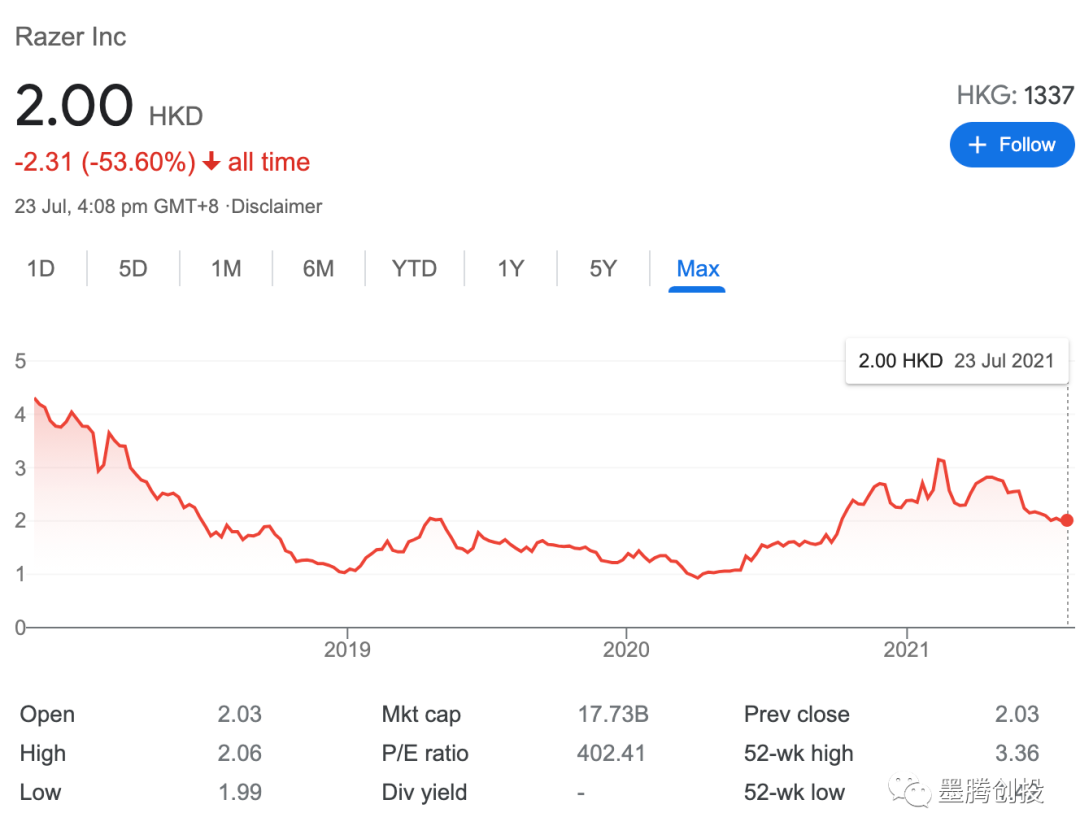Switch to the 5D range tab
The width and height of the screenshot is (1080, 839).
133,269
